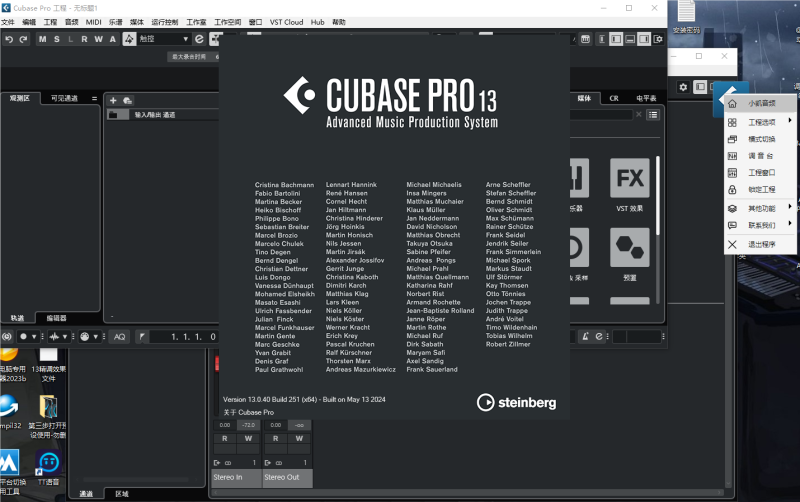Open the MIDI menu

pyautogui.click(x=93, y=22)
